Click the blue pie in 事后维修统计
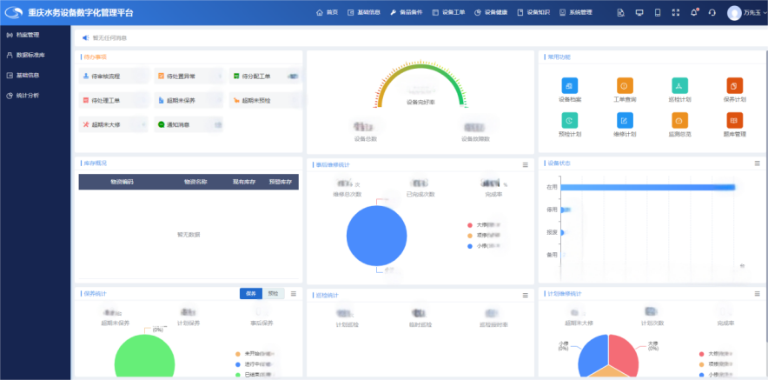Viewport: 768px width, 380px height. [377, 236]
